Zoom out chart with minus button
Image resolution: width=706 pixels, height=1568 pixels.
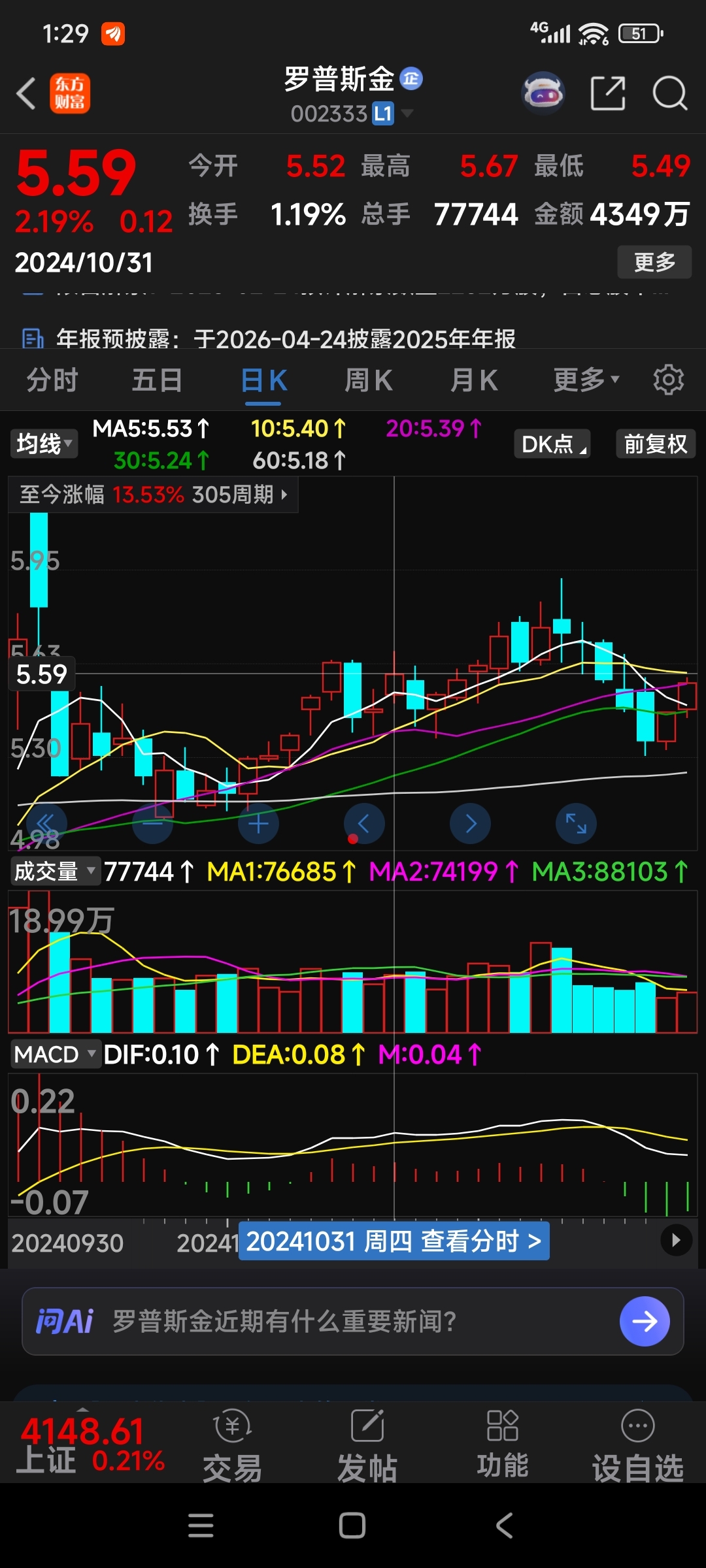pos(152,823)
